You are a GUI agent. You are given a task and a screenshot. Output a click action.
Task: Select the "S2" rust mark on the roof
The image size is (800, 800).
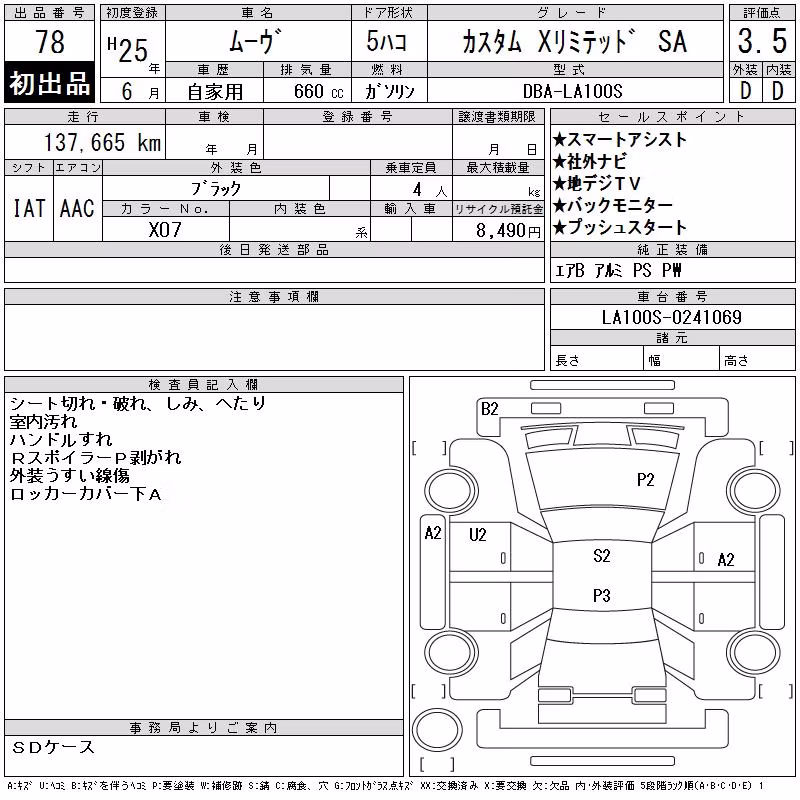point(602,556)
